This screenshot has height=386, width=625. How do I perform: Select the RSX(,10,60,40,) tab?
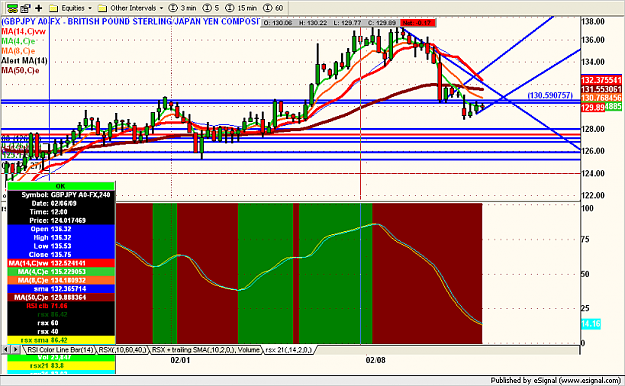(x=122, y=350)
